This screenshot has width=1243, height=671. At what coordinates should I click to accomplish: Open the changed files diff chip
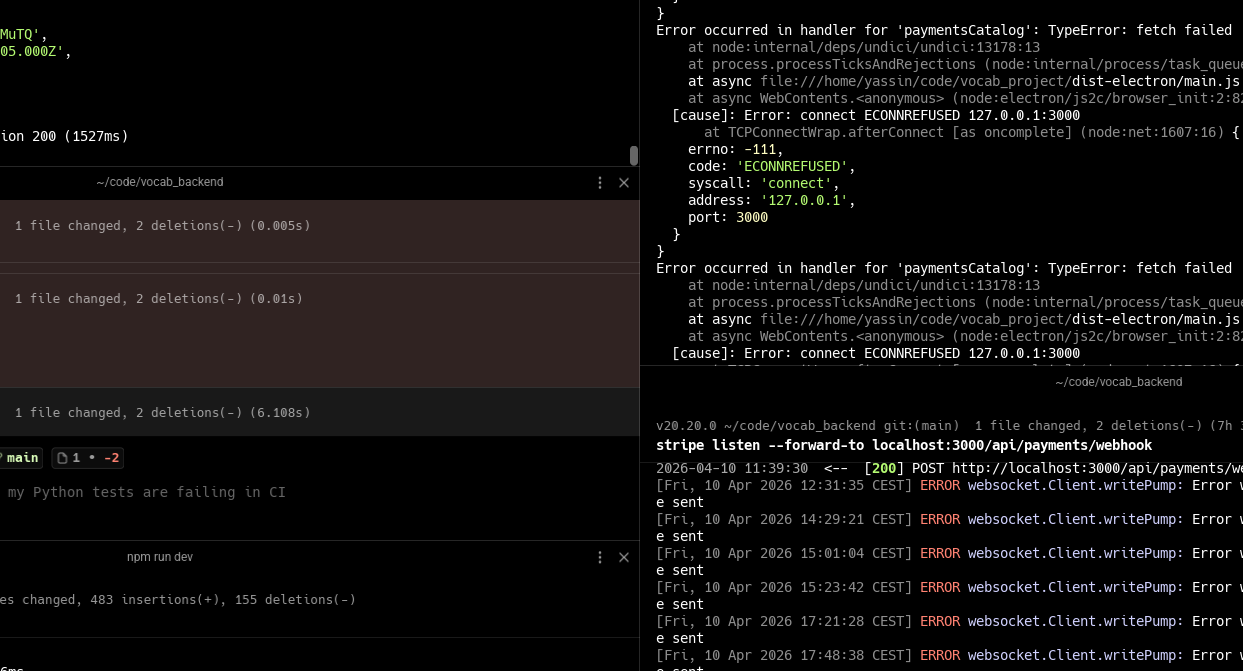[88, 458]
